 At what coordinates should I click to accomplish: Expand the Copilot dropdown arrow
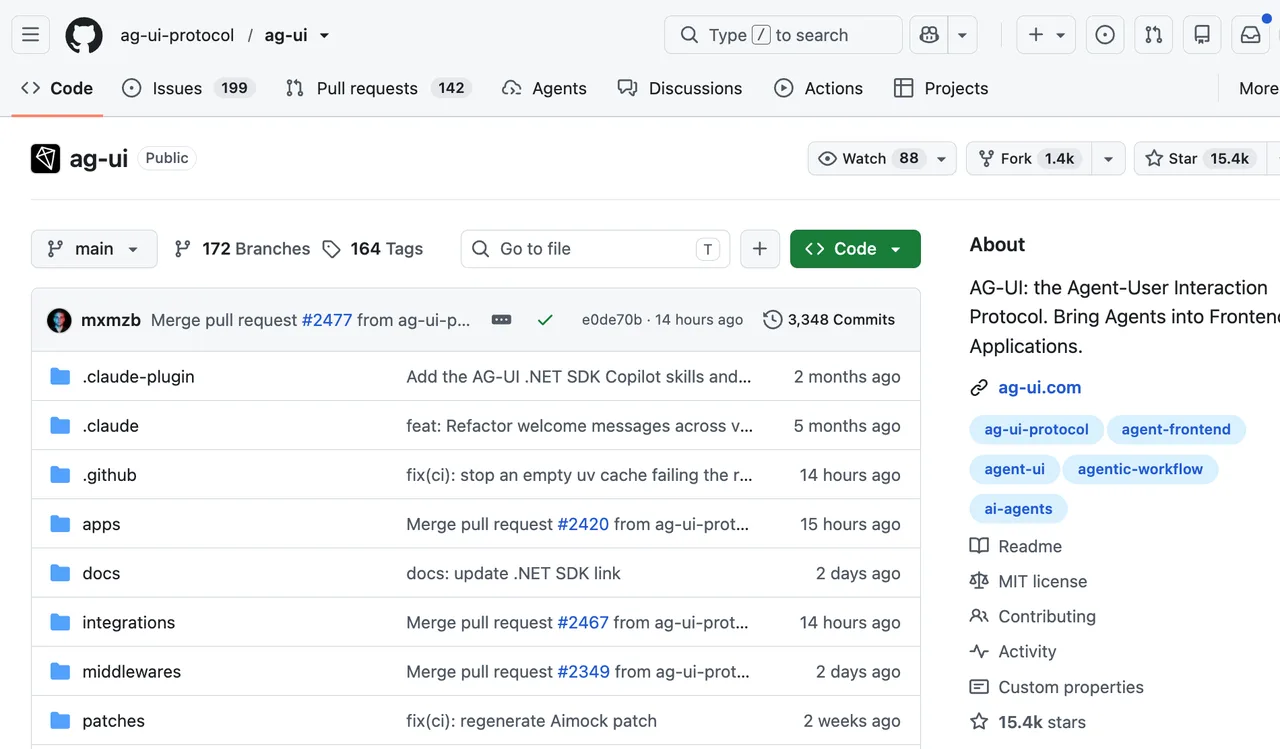coord(962,35)
